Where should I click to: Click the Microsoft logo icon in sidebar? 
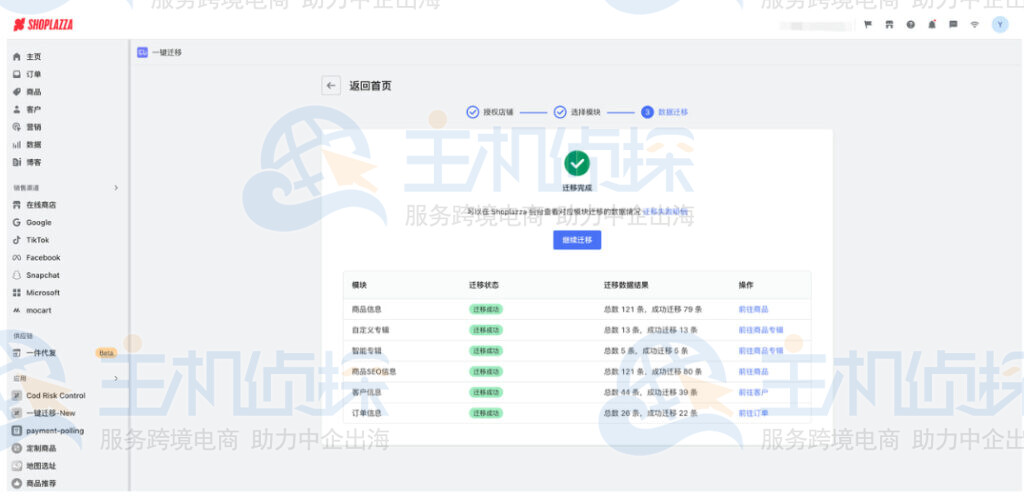click(x=17, y=293)
